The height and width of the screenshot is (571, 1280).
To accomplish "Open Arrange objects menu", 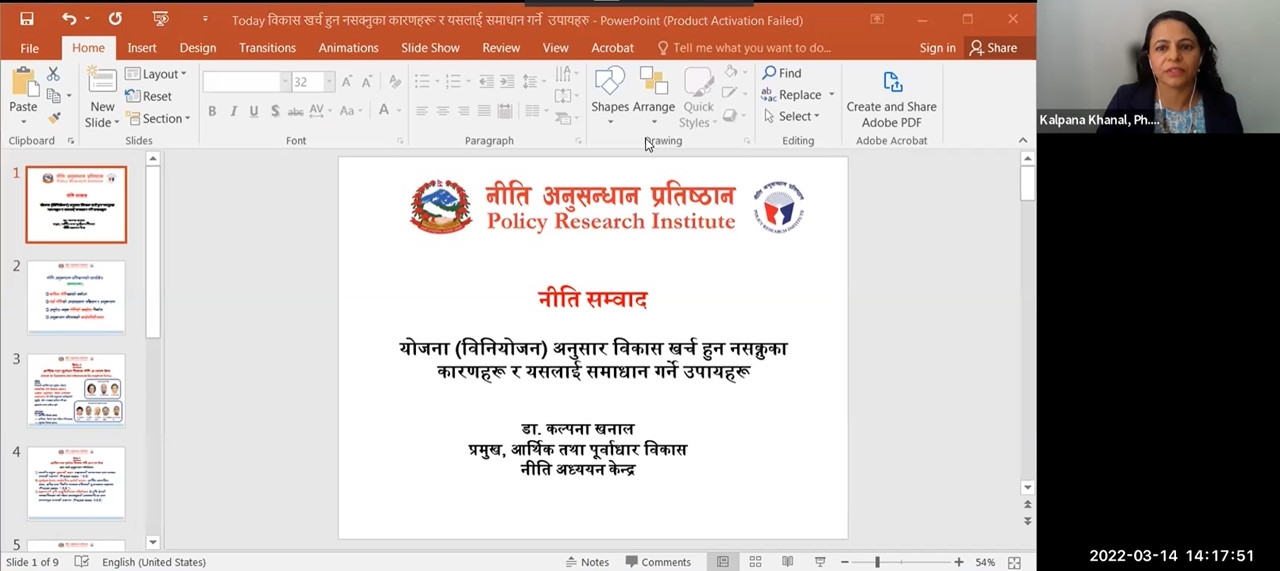I will (x=654, y=97).
